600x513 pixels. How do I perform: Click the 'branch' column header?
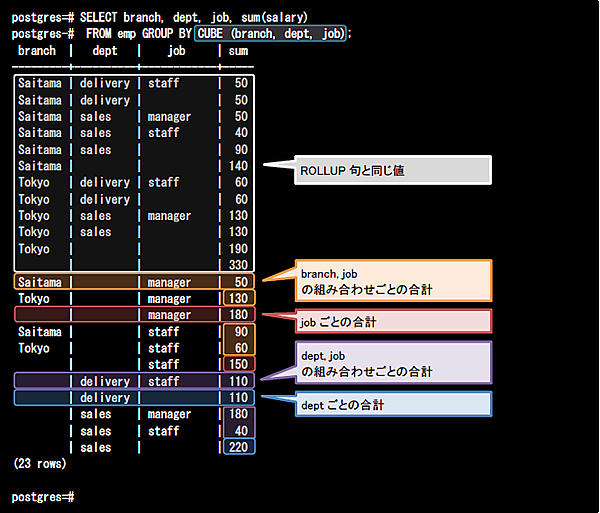(x=37, y=51)
